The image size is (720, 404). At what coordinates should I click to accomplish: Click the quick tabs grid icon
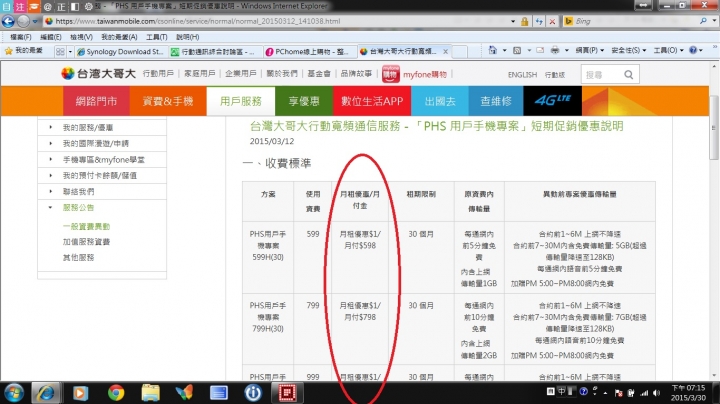[60, 52]
